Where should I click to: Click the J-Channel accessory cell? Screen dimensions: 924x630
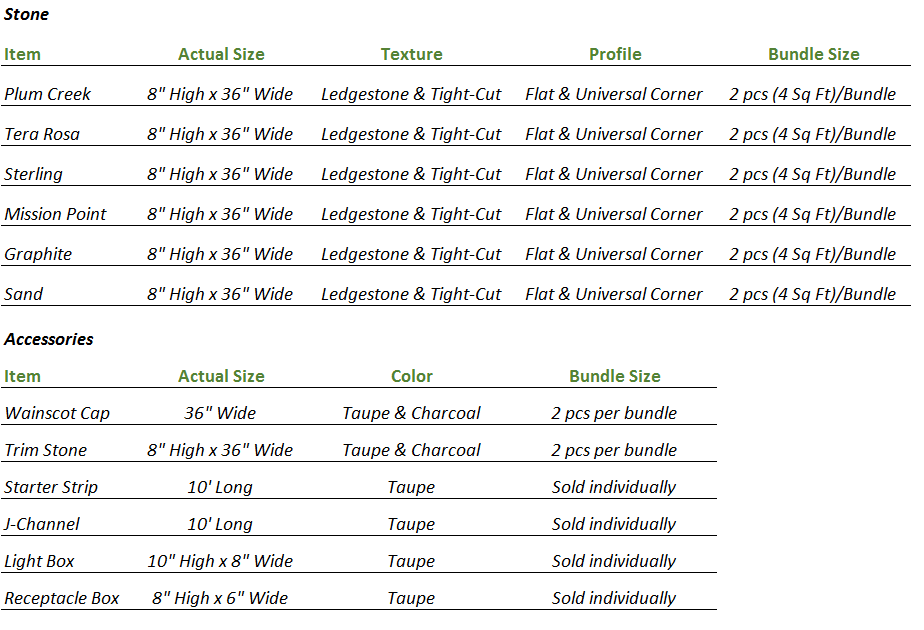point(42,524)
